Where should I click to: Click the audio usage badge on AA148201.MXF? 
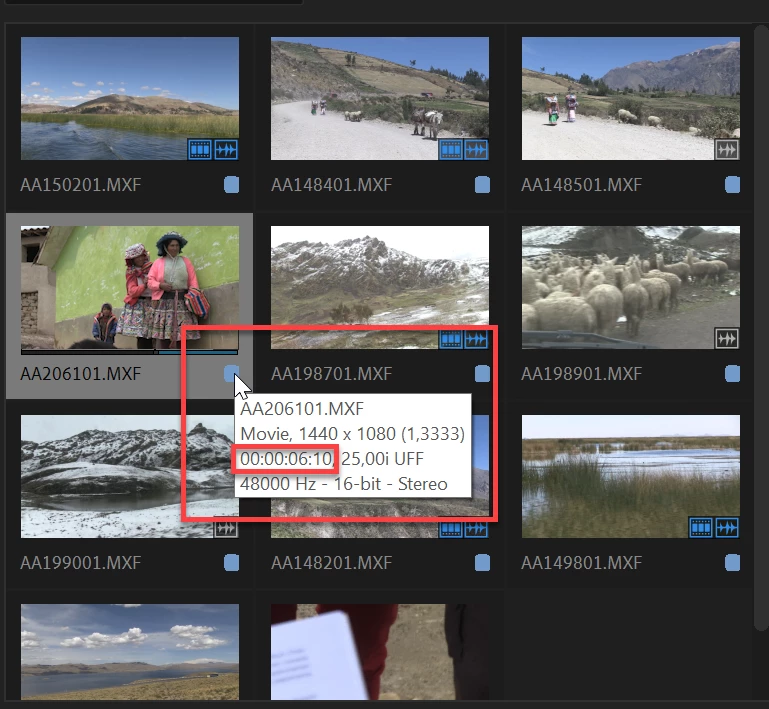476,529
